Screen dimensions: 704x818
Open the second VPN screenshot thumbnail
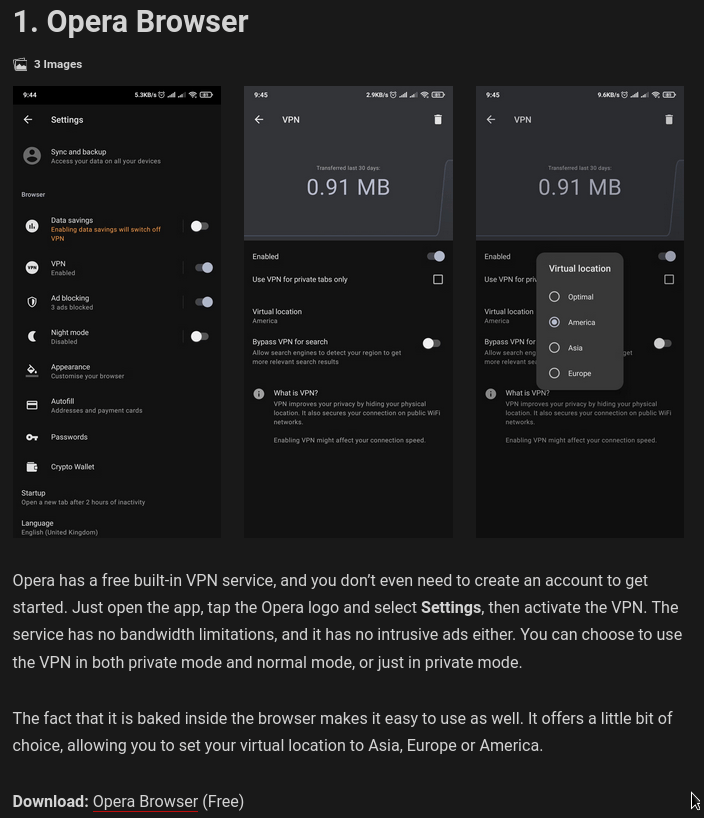point(349,312)
